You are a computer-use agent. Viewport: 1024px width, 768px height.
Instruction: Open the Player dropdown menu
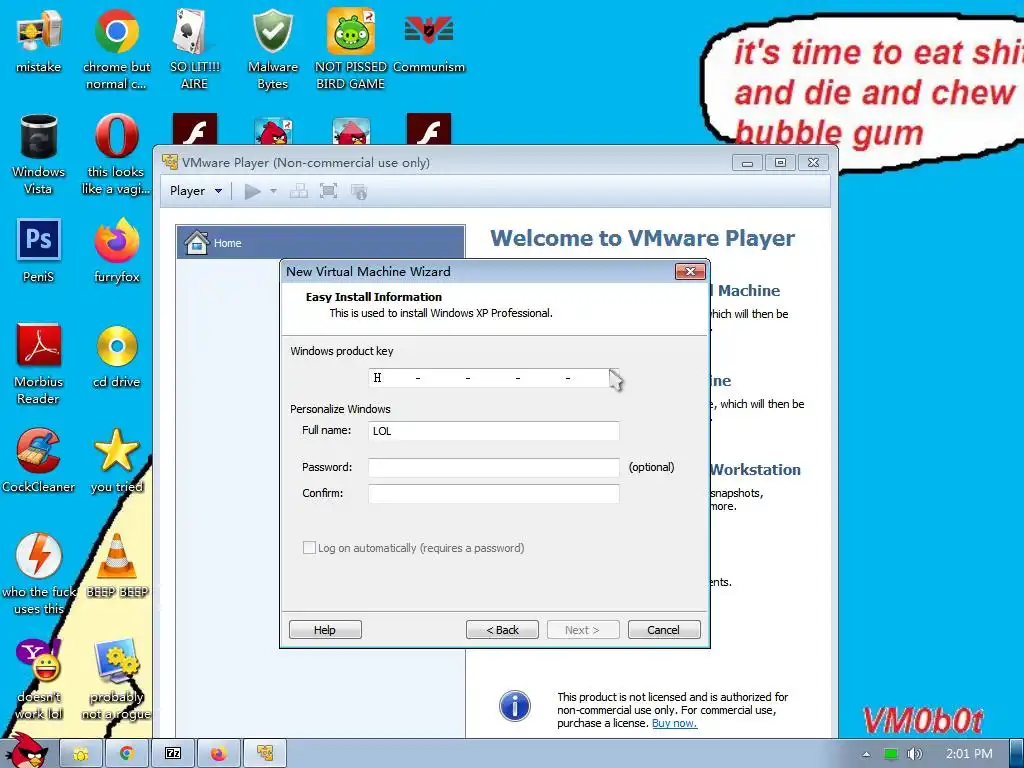click(x=195, y=191)
